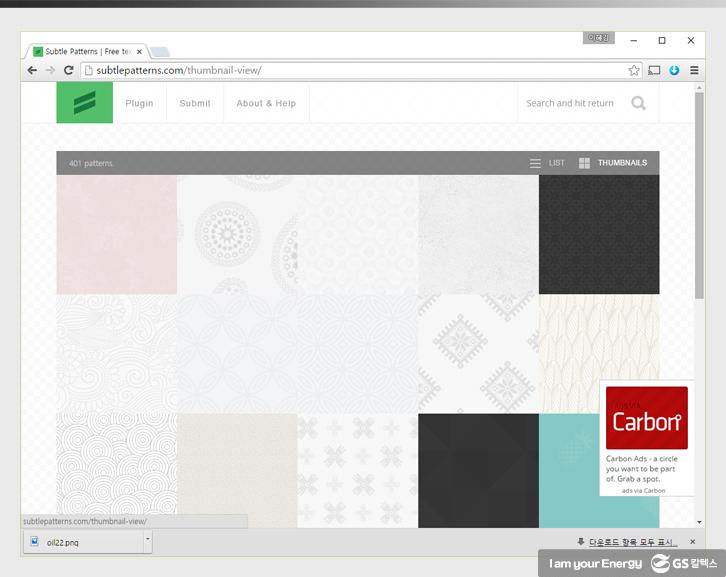This screenshot has height=577, width=726.
Task: Select the pink pattern thumbnail
Action: pos(116,235)
